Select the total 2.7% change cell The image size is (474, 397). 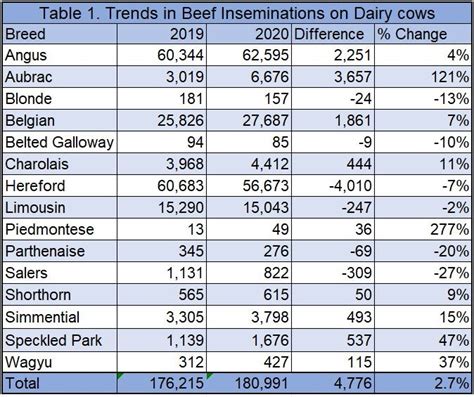[423, 383]
